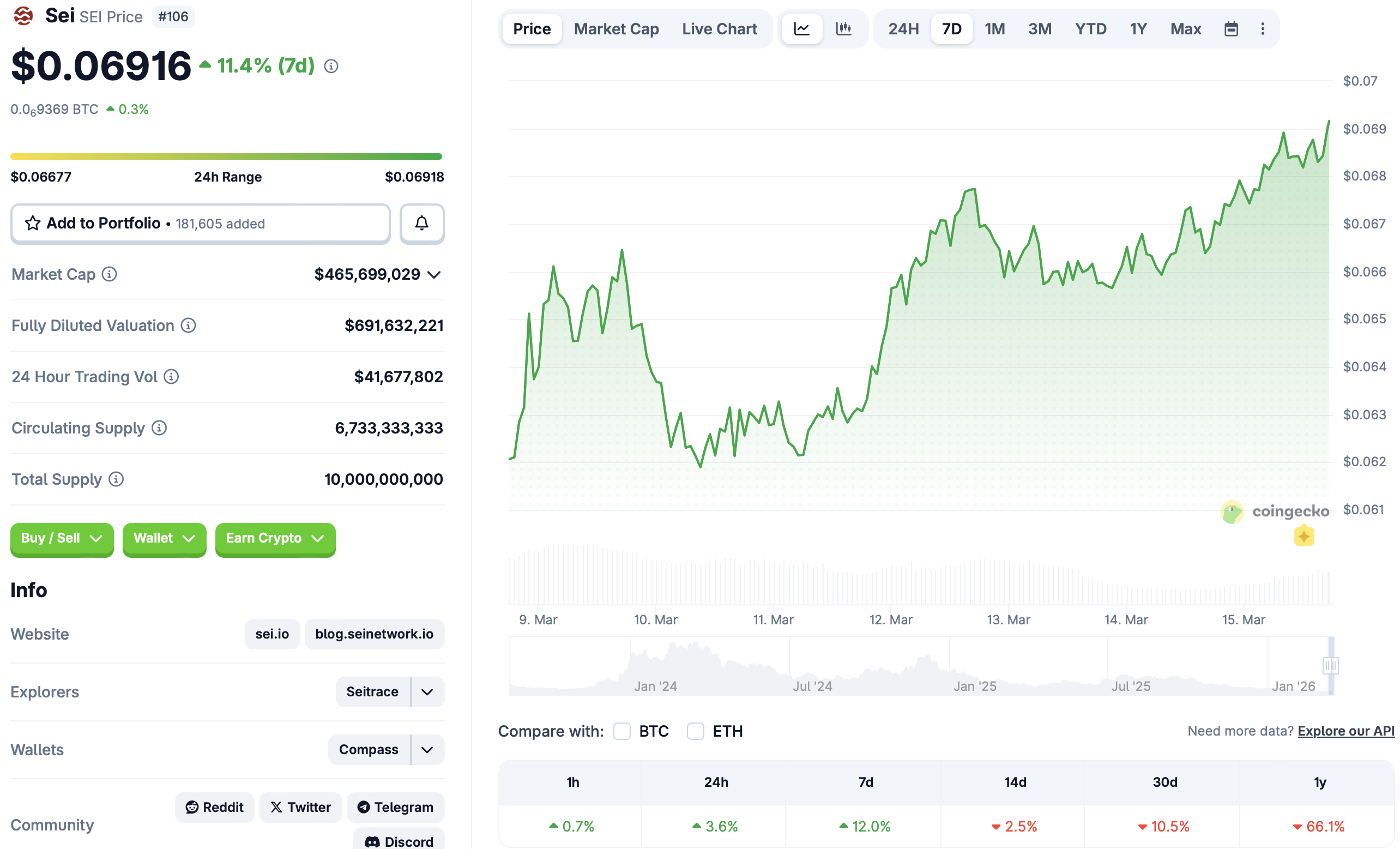Screen dimensions: 1400x849
Task: Enable ETH comparison checkbox
Action: tap(696, 731)
